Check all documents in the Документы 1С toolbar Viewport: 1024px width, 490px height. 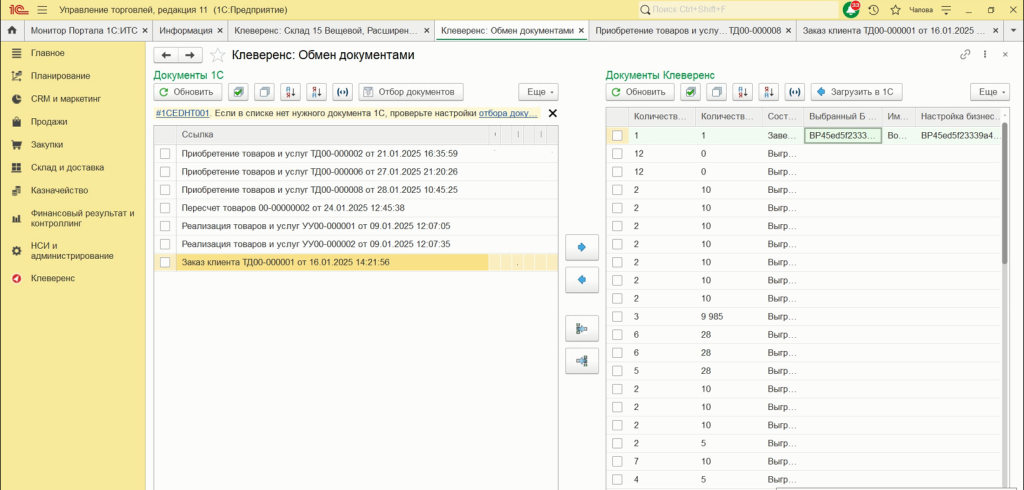[238, 92]
